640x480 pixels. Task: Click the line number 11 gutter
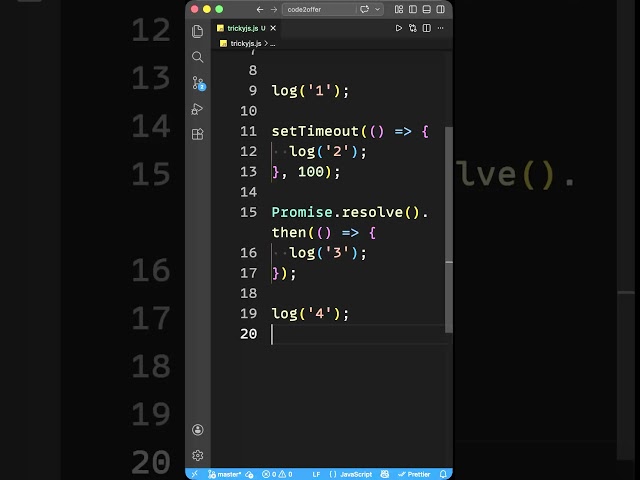(x=249, y=131)
